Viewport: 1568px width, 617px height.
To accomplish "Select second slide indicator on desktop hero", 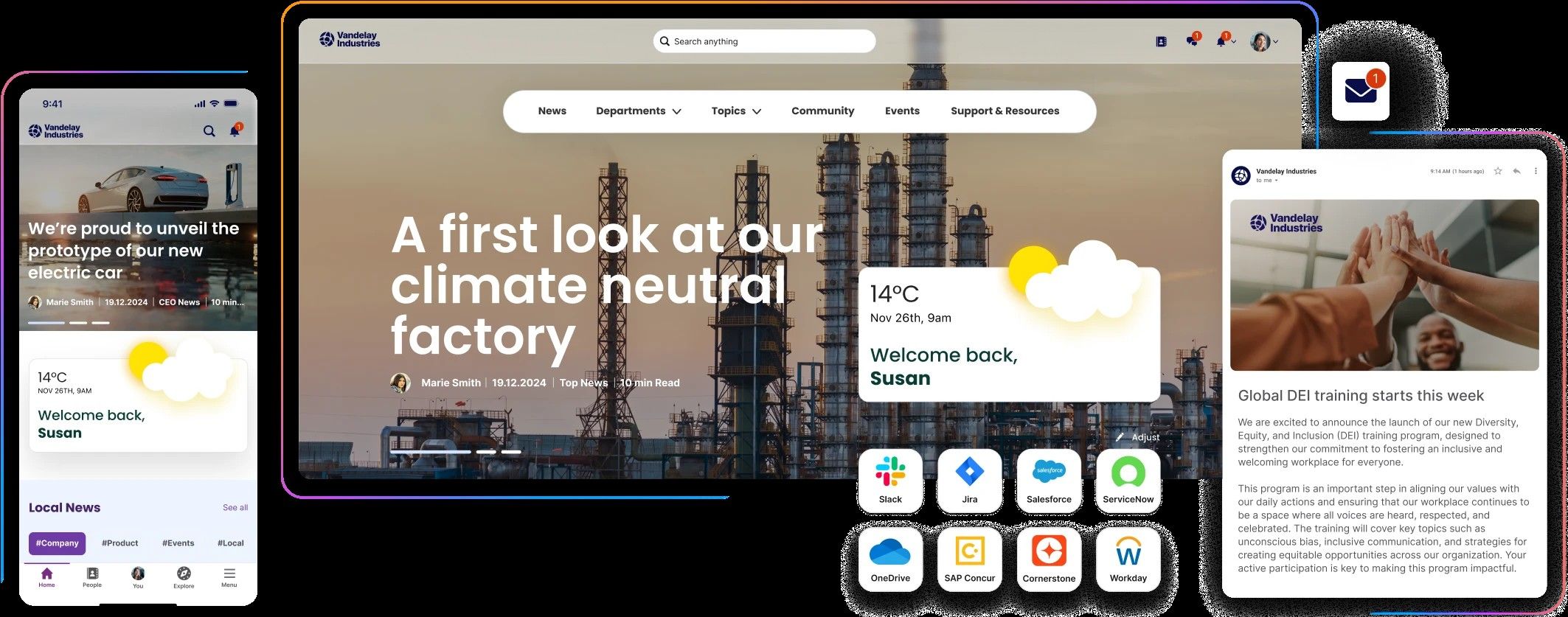I will (x=486, y=452).
